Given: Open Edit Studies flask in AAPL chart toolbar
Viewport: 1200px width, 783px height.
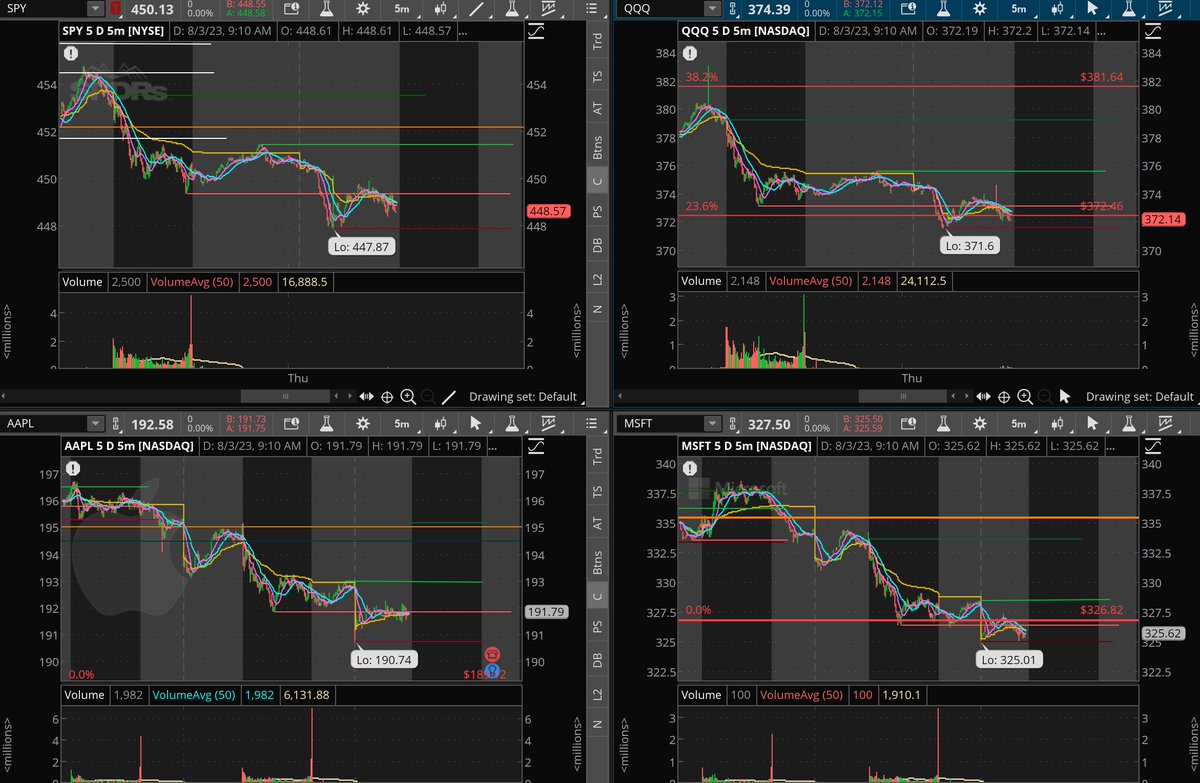Looking at the screenshot, I should [x=327, y=424].
